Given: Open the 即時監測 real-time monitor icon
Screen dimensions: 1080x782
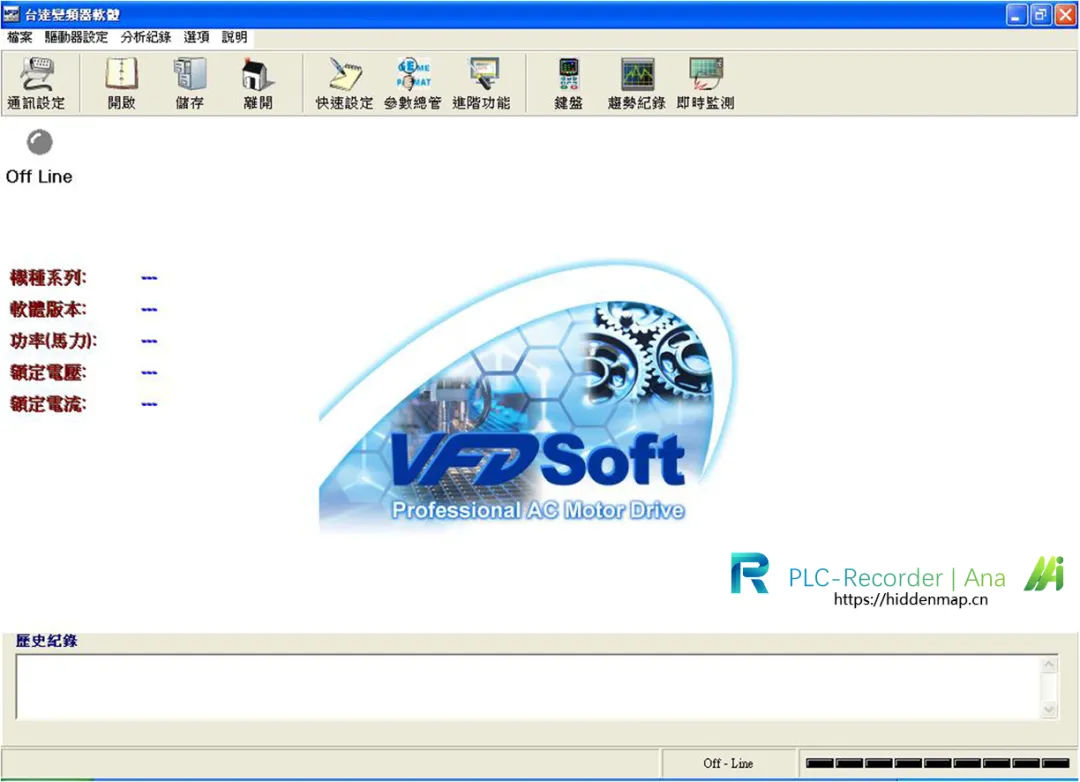Looking at the screenshot, I should pyautogui.click(x=705, y=83).
